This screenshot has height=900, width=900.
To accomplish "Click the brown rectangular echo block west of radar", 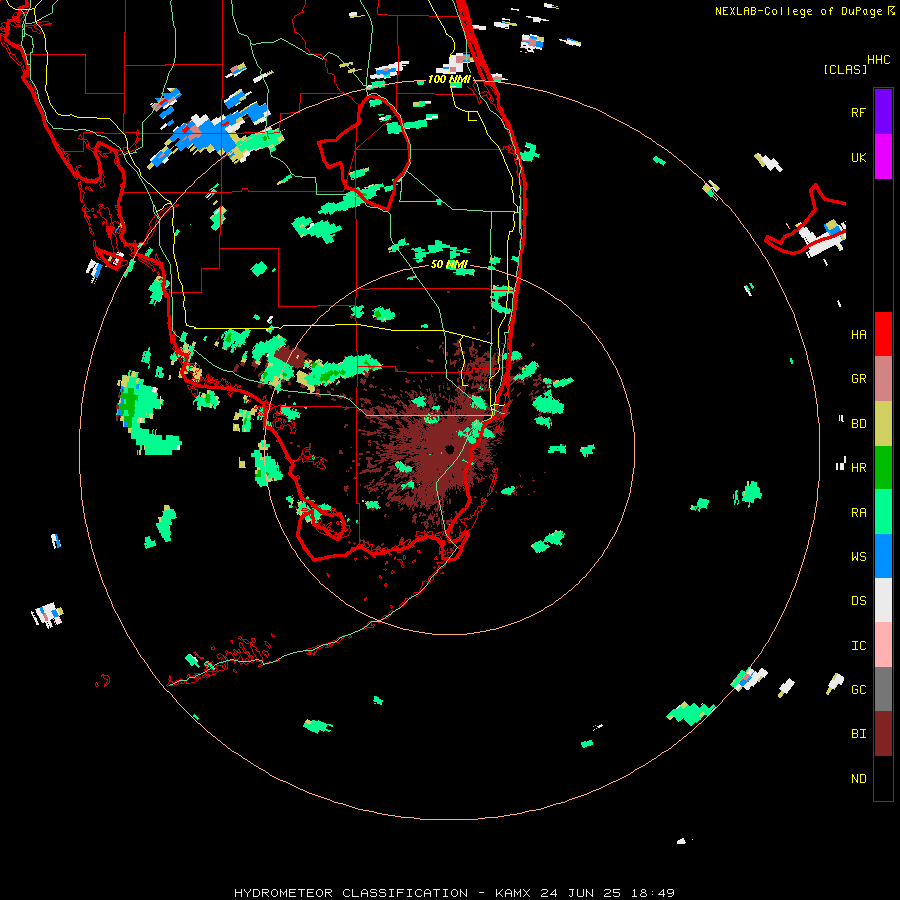I will tap(292, 357).
